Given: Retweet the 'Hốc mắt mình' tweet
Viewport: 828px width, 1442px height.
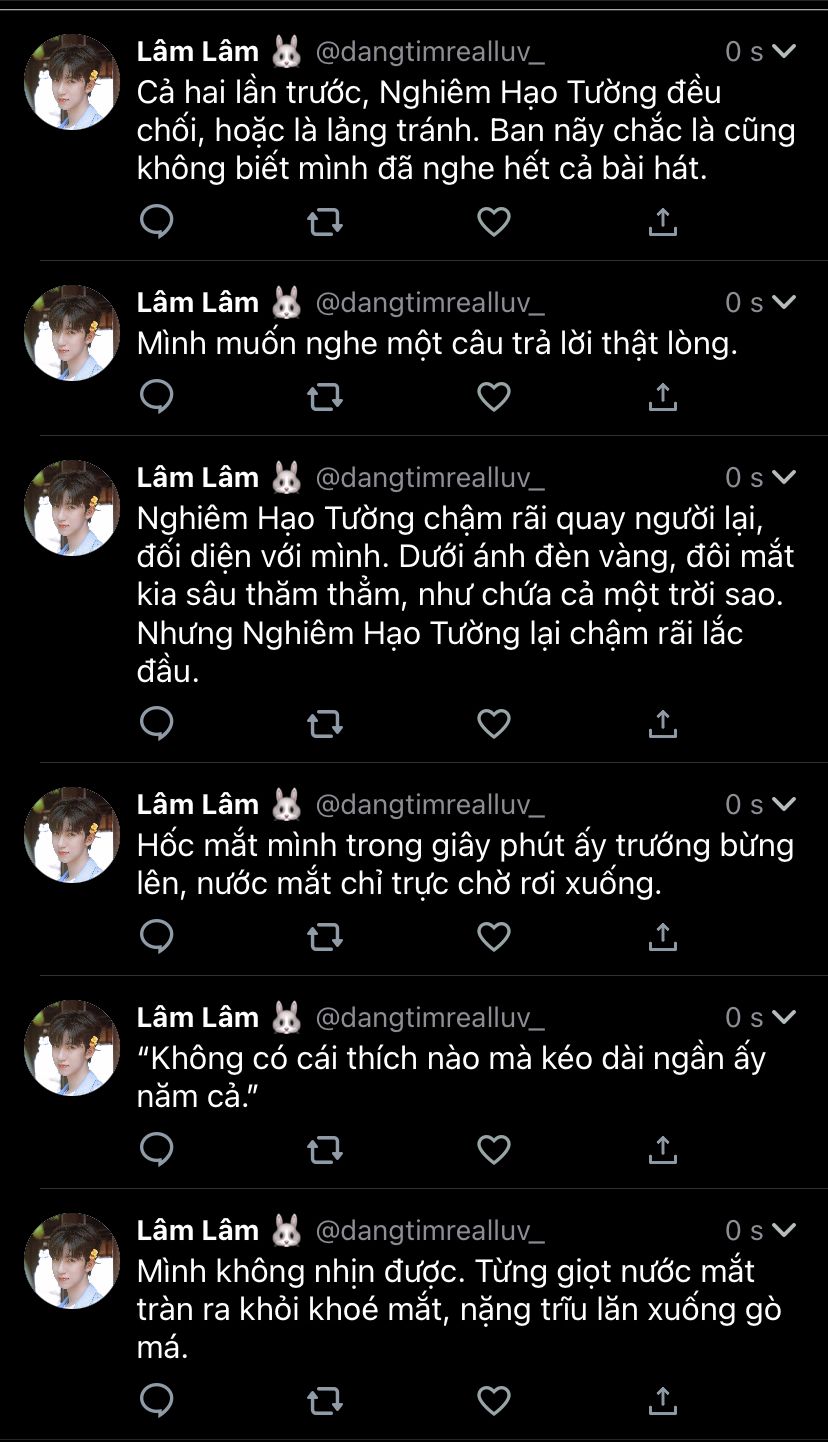Looking at the screenshot, I should 325,937.
